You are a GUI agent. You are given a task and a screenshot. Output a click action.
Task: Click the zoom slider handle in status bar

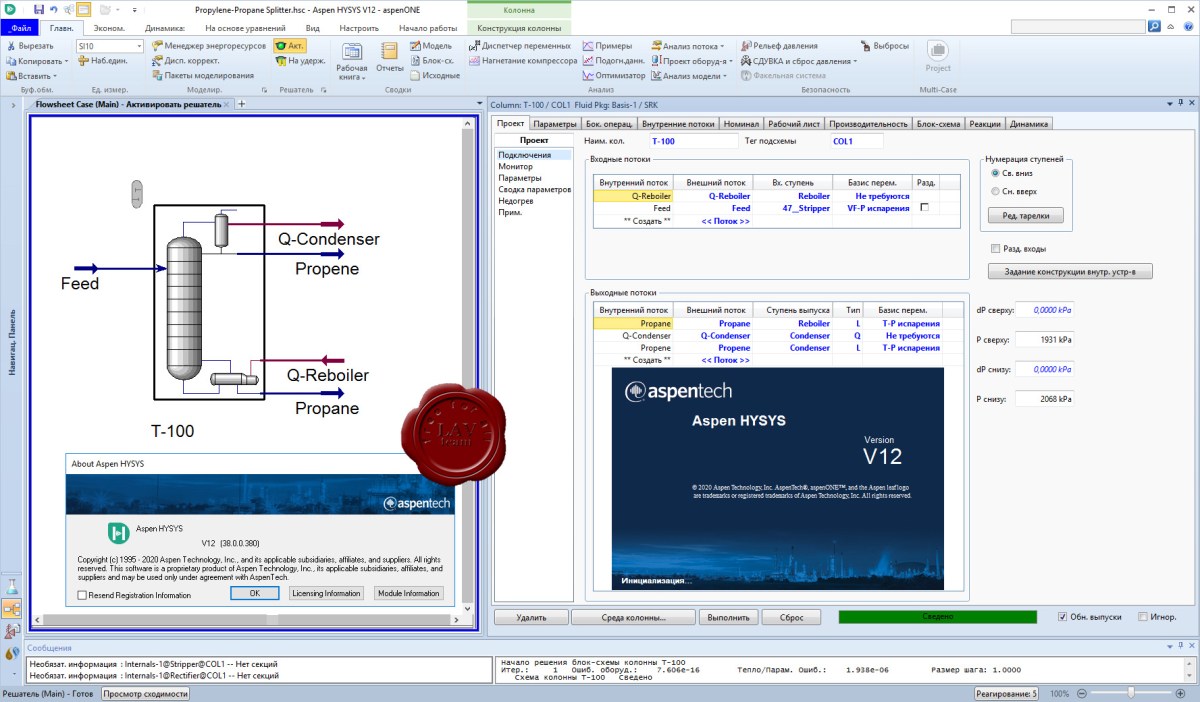coord(1131,693)
